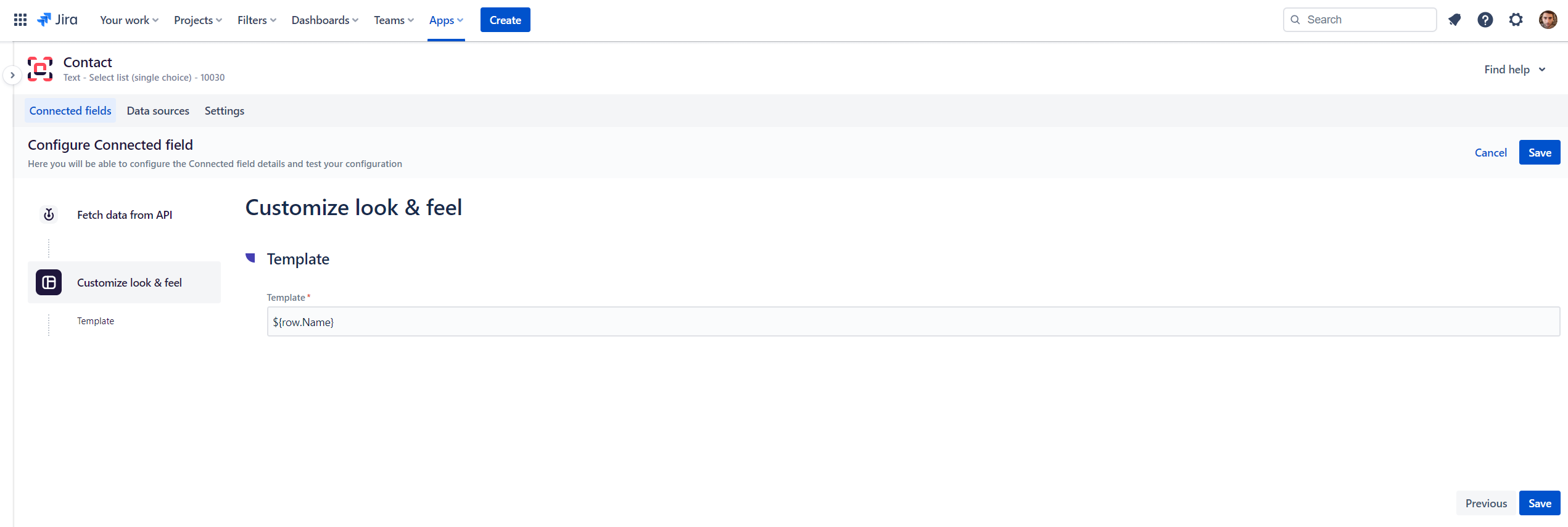
Task: Open the user profile avatar
Action: pyautogui.click(x=1548, y=20)
